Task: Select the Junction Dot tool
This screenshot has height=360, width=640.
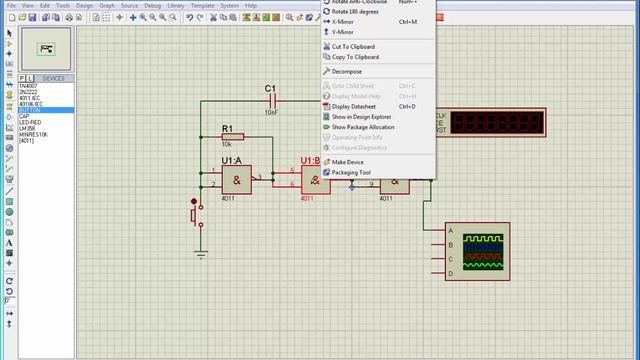Action: (9, 54)
